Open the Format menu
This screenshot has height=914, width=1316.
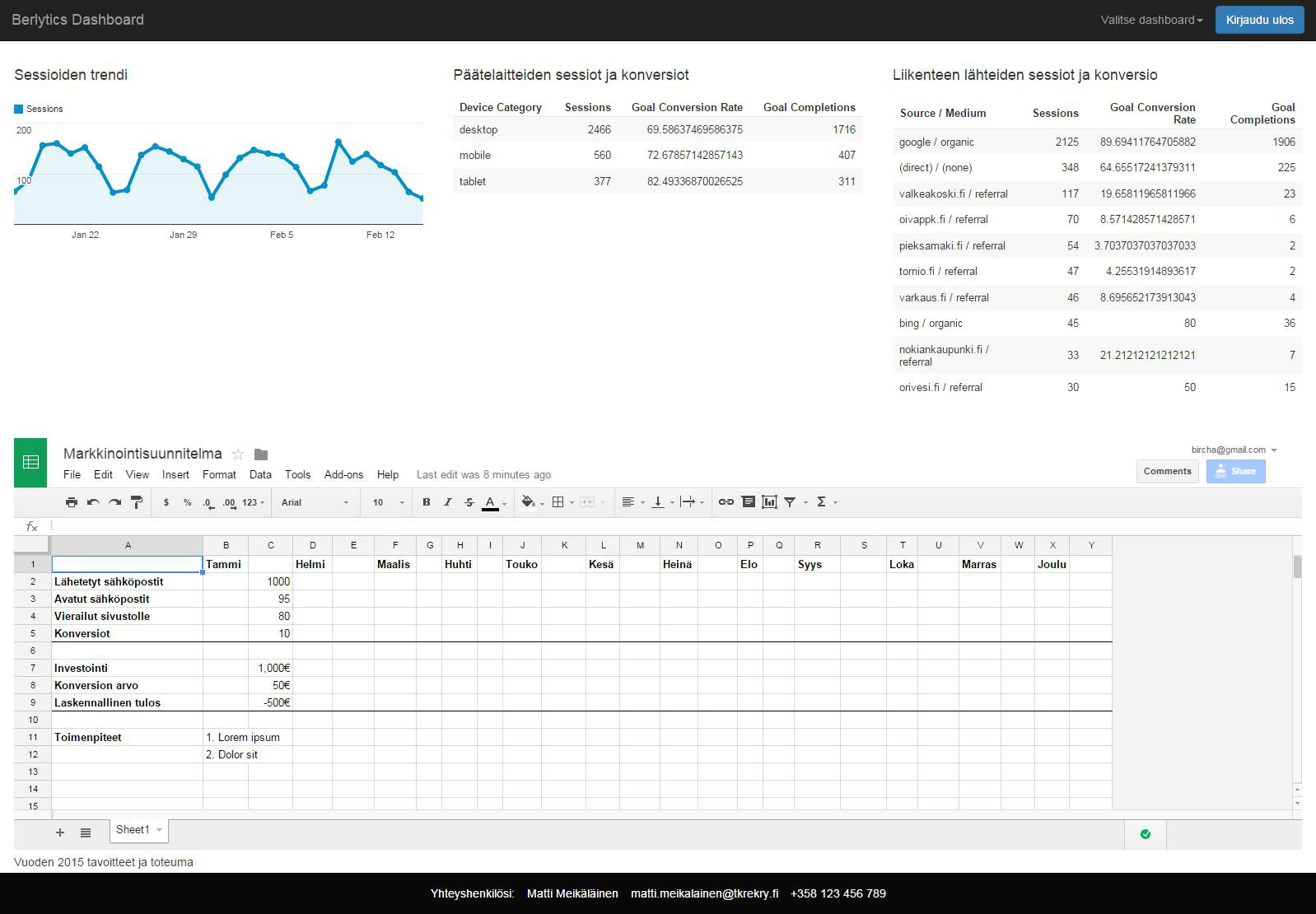(x=219, y=475)
